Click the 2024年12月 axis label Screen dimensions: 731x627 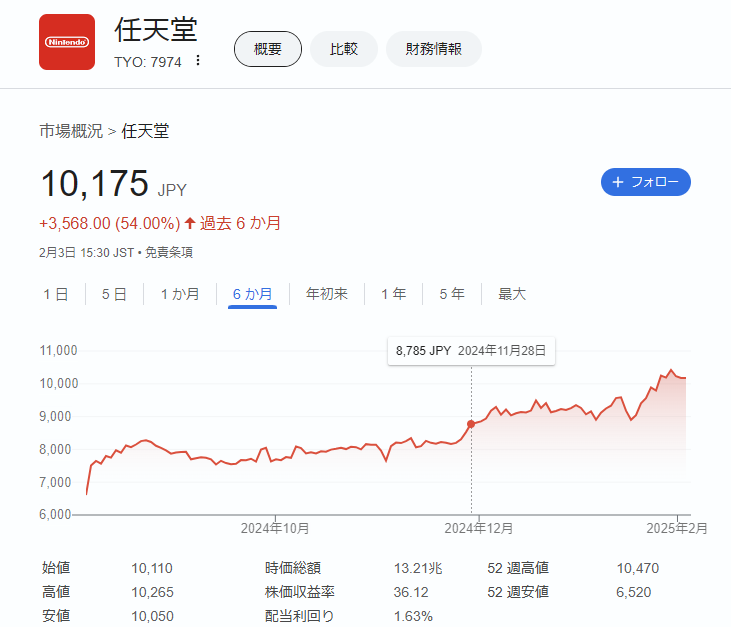click(479, 528)
